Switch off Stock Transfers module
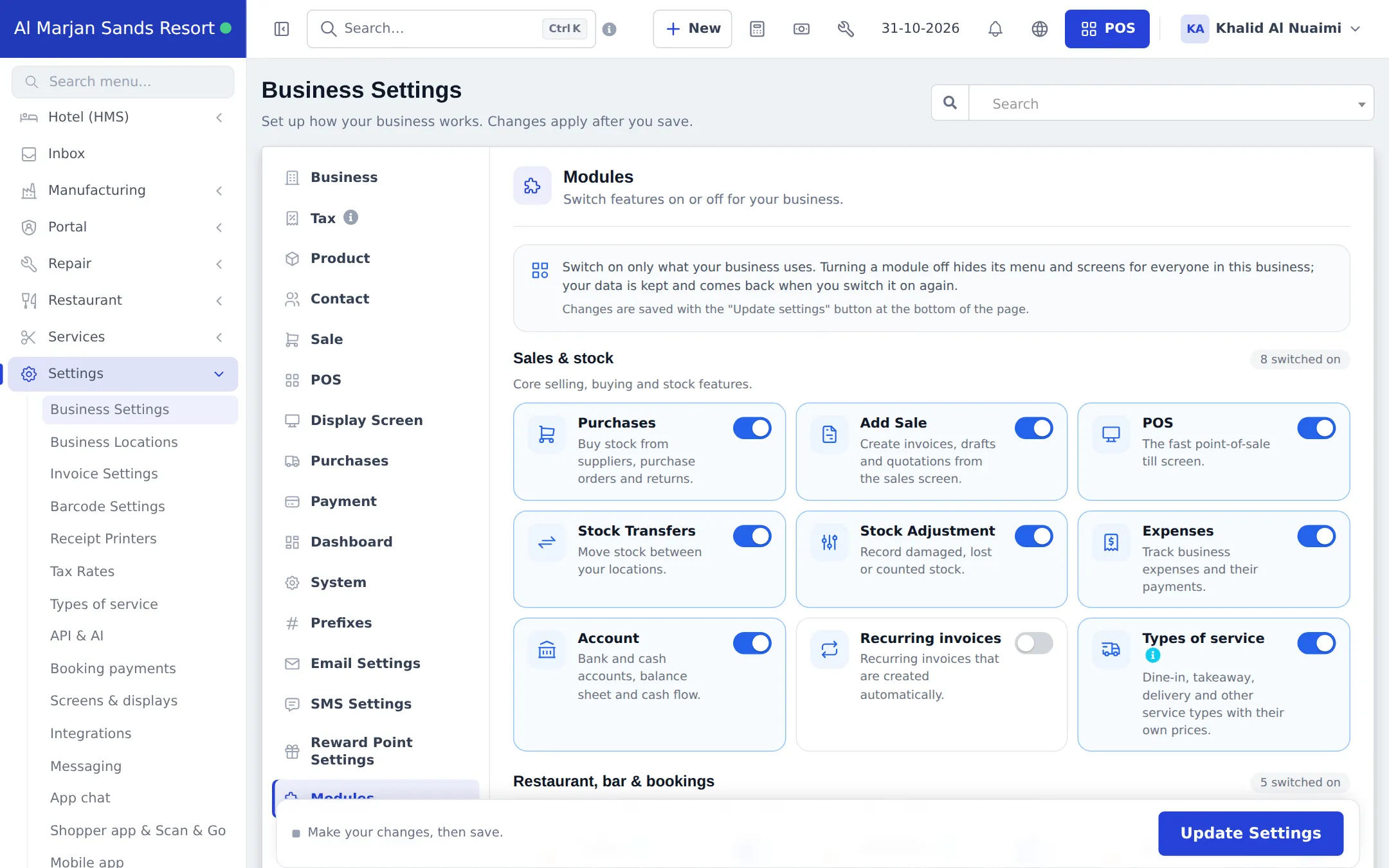Viewport: 1389px width, 868px height. [752, 536]
